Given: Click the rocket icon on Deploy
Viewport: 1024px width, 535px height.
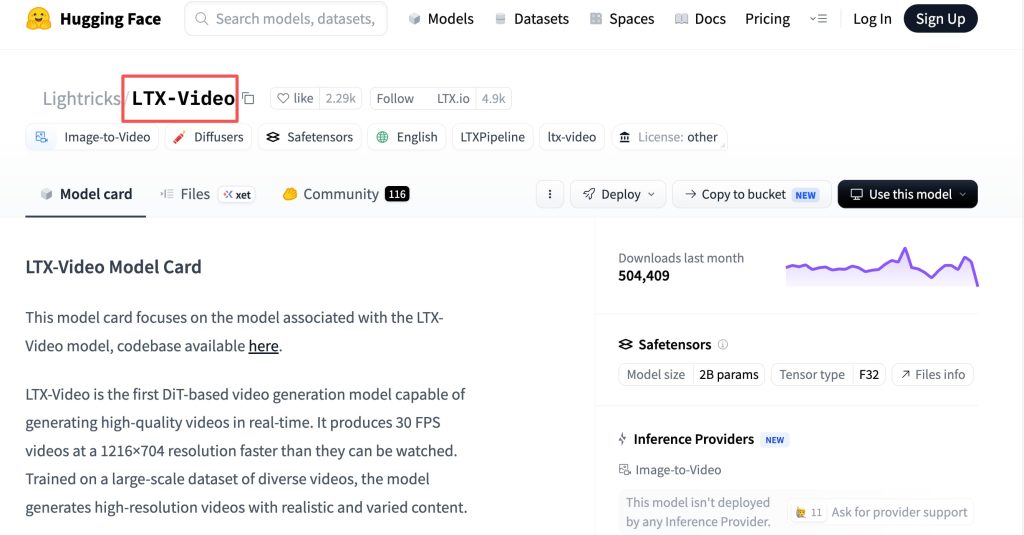Looking at the screenshot, I should pyautogui.click(x=589, y=194).
